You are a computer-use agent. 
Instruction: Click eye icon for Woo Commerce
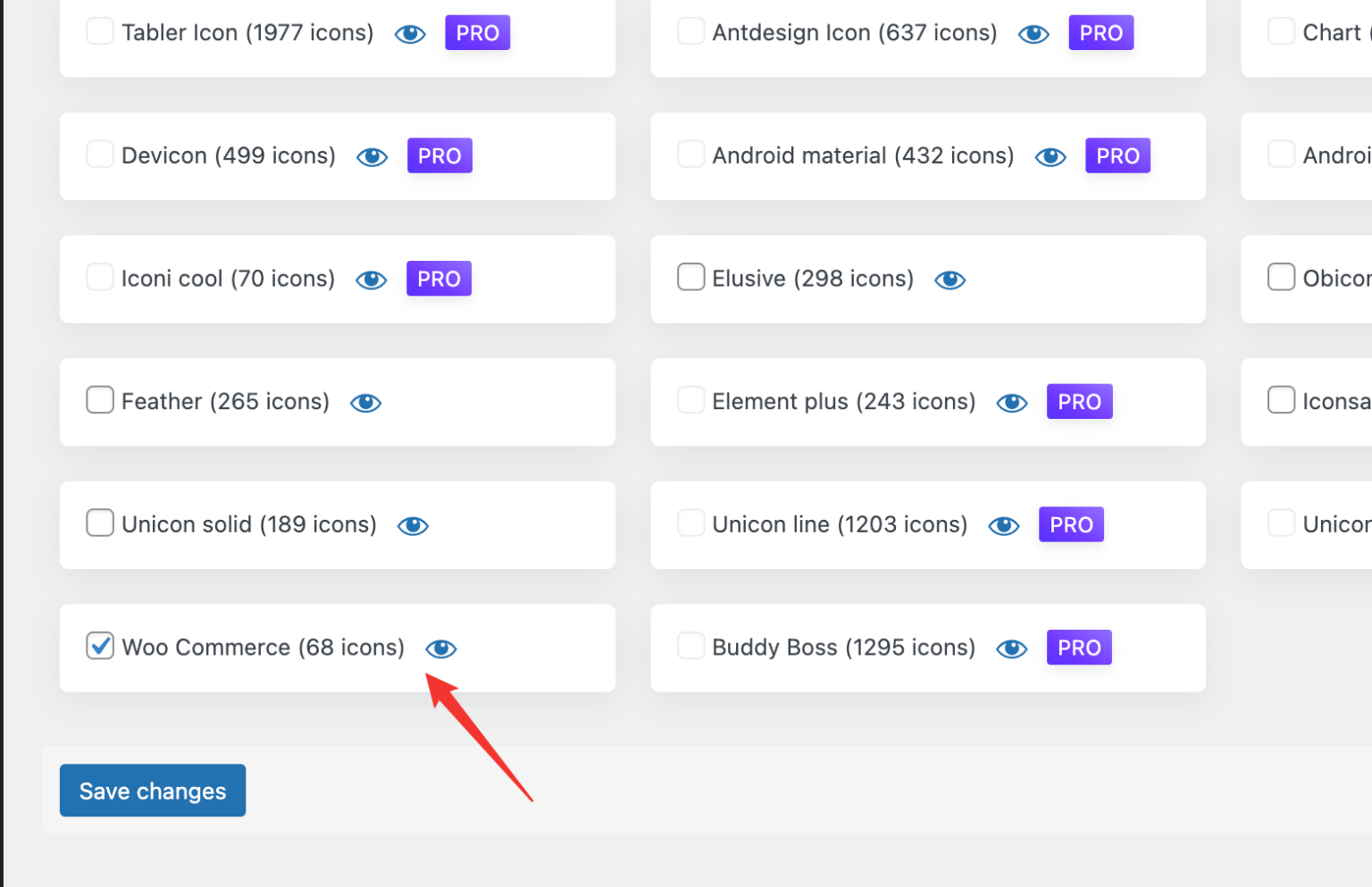click(440, 649)
